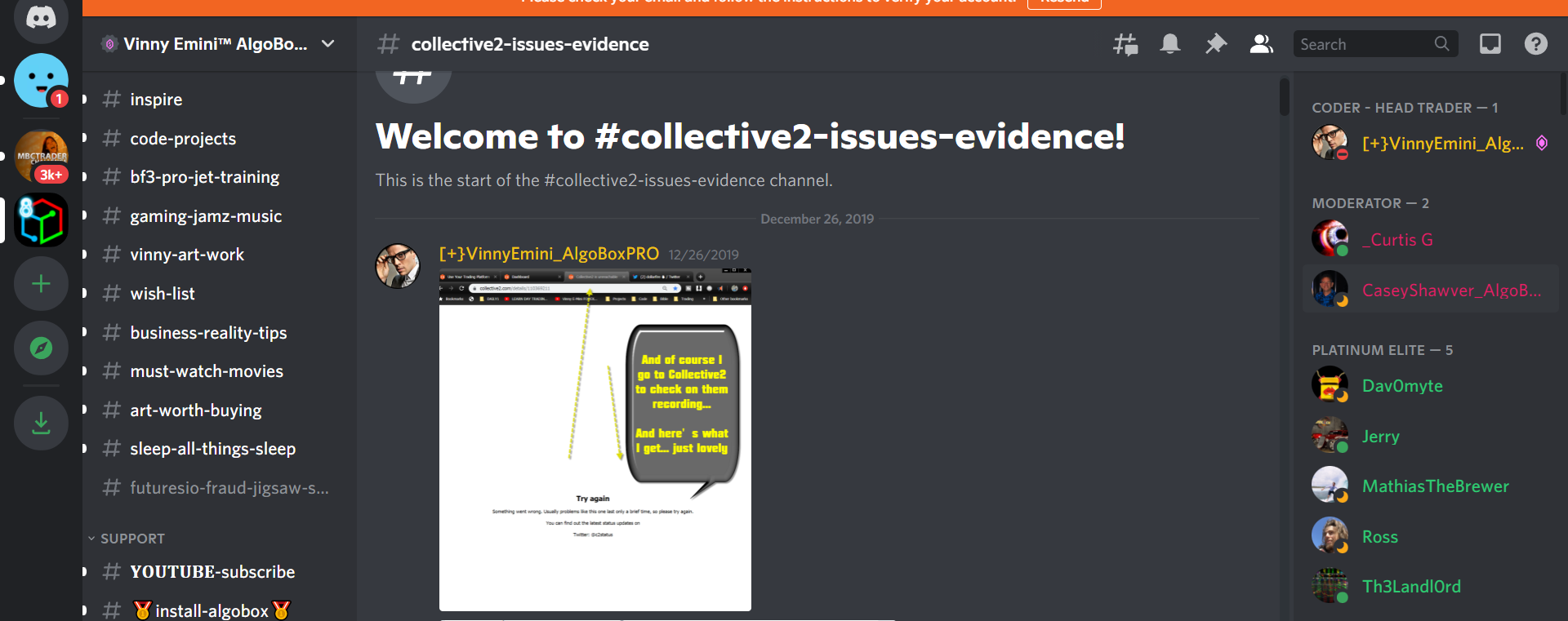Click the hash icon beside collective2-issues-evidence title
This screenshot has height=621, width=1568.
point(388,44)
